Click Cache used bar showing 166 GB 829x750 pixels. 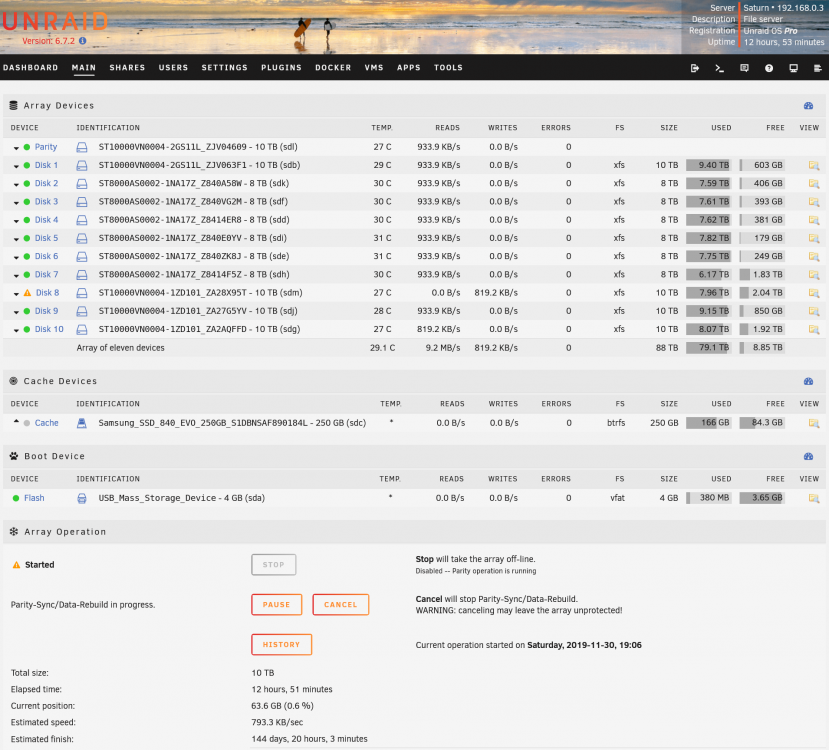point(708,423)
